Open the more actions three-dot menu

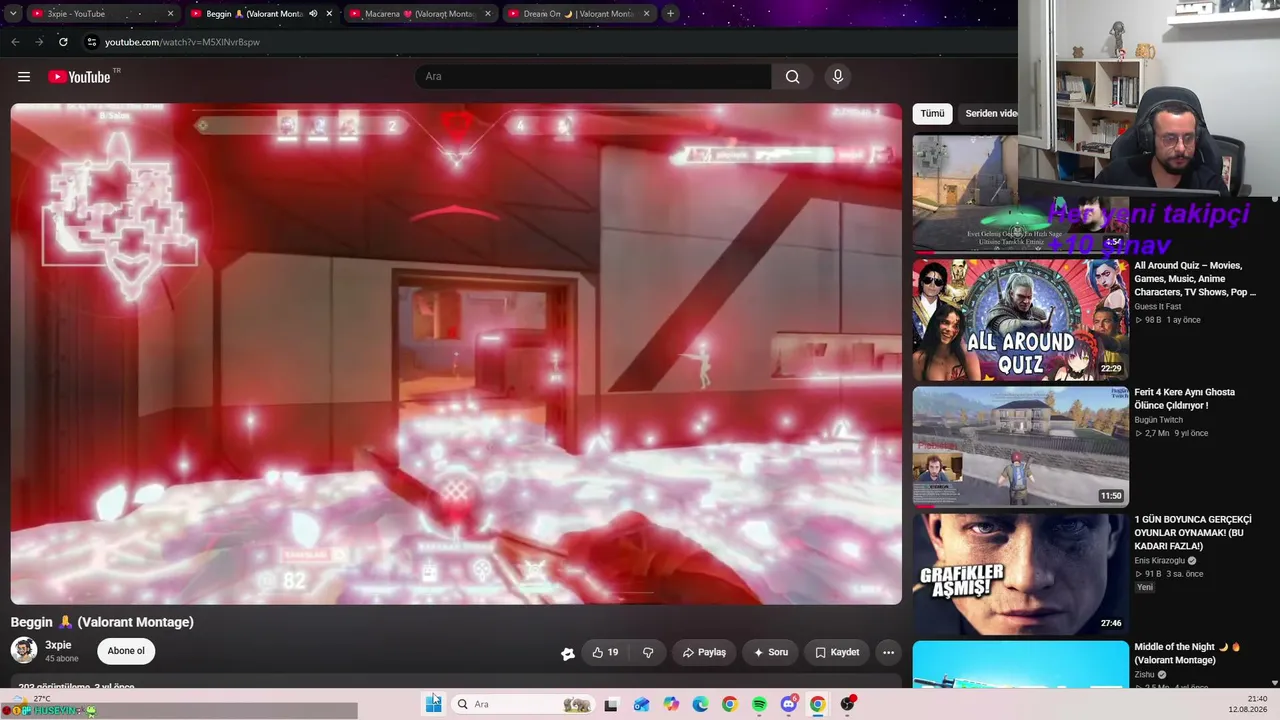(x=888, y=652)
